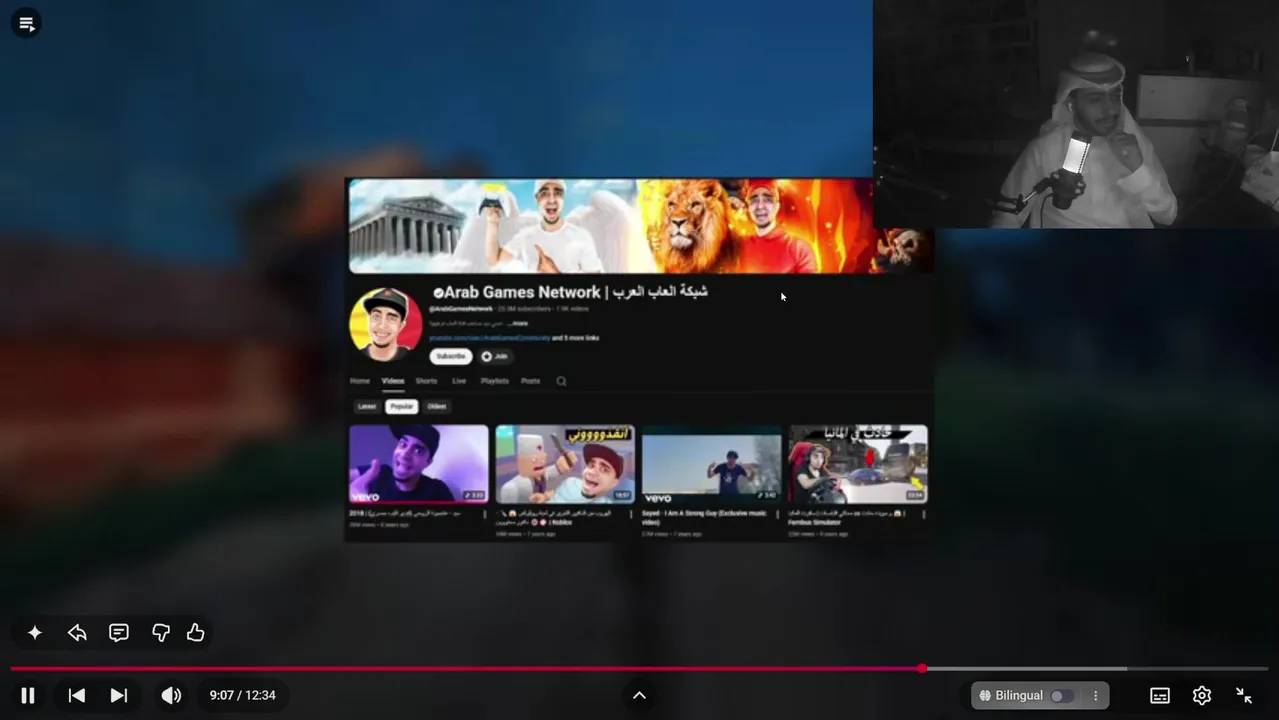
Task: Open the Fernbus Simulator video thumbnail
Action: coord(858,464)
